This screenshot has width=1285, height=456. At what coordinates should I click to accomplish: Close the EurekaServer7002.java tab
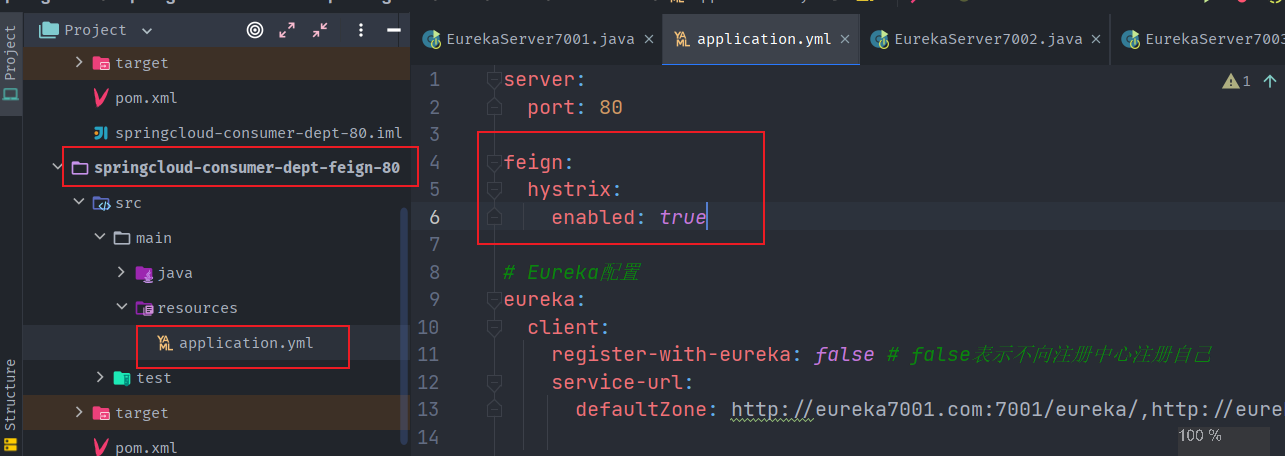pos(1096,40)
